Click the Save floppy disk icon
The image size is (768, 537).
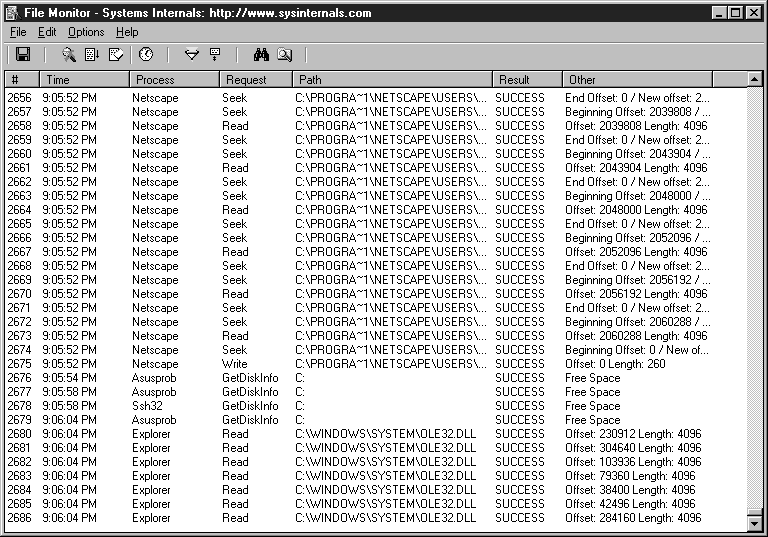pos(23,55)
